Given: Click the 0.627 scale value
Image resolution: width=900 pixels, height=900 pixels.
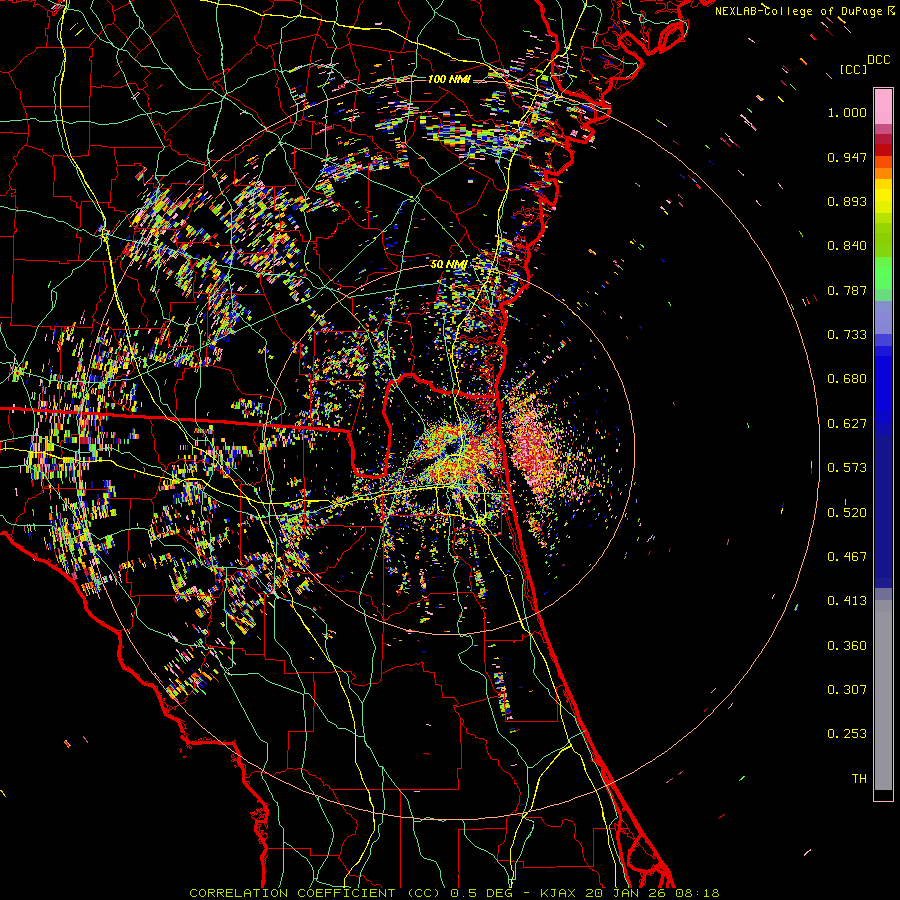Looking at the screenshot, I should coord(847,424).
